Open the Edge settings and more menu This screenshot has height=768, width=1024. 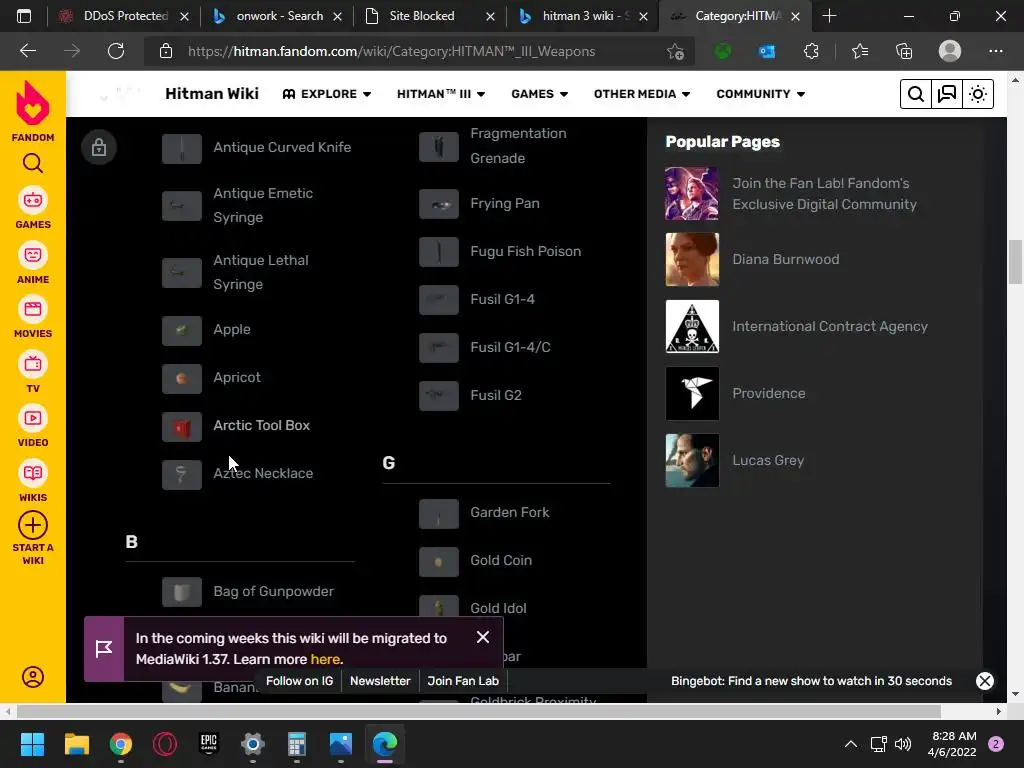click(995, 51)
